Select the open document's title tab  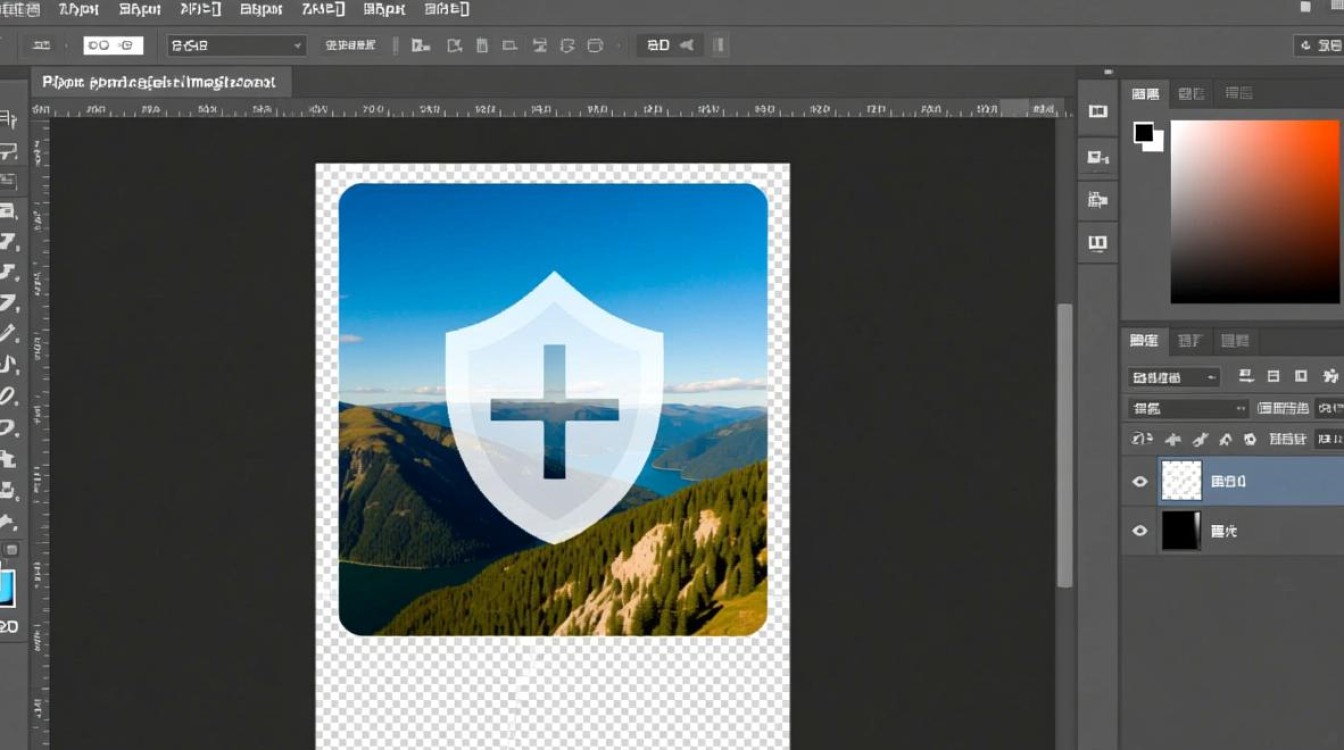coord(160,82)
